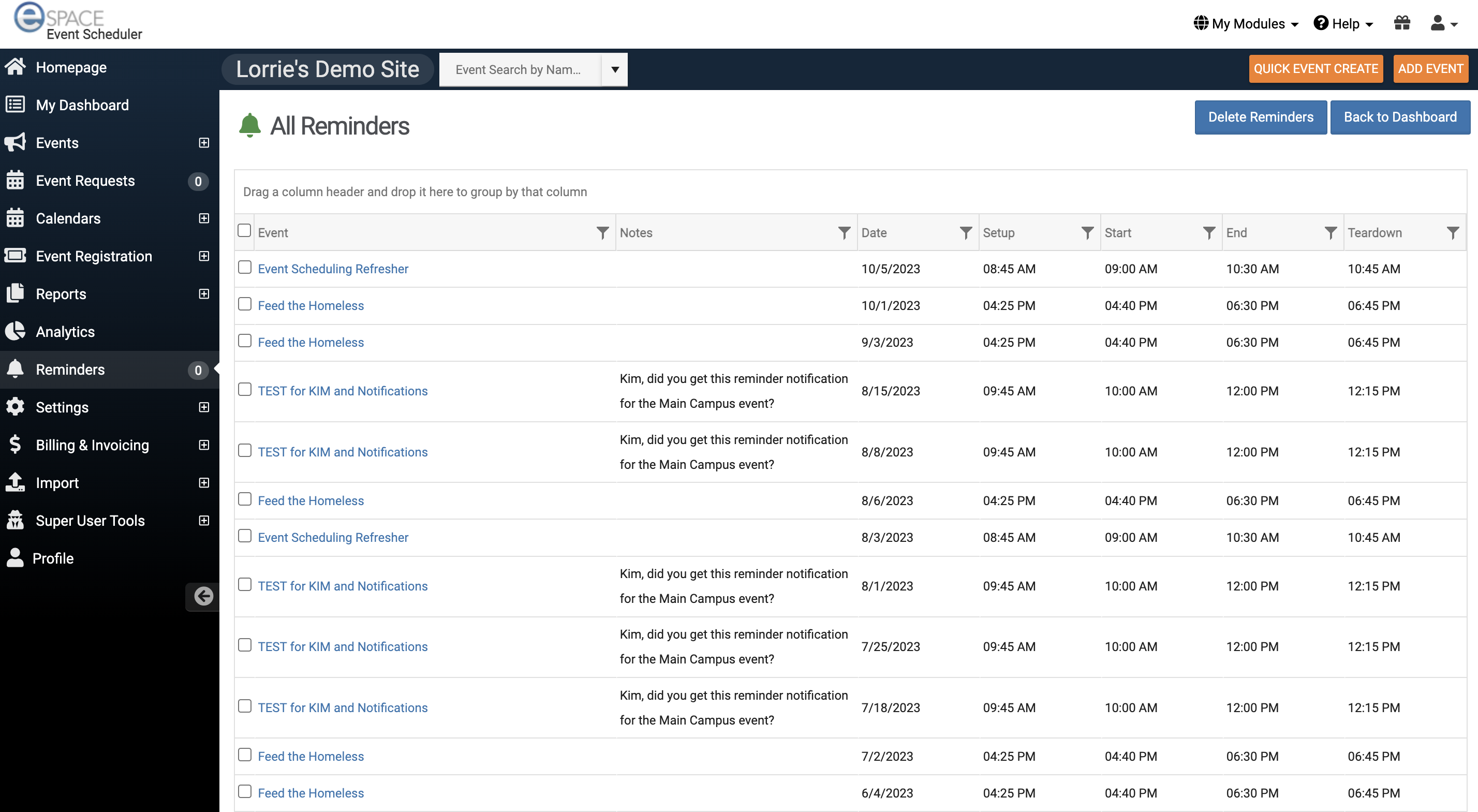Click the Settings gear icon

click(16, 407)
